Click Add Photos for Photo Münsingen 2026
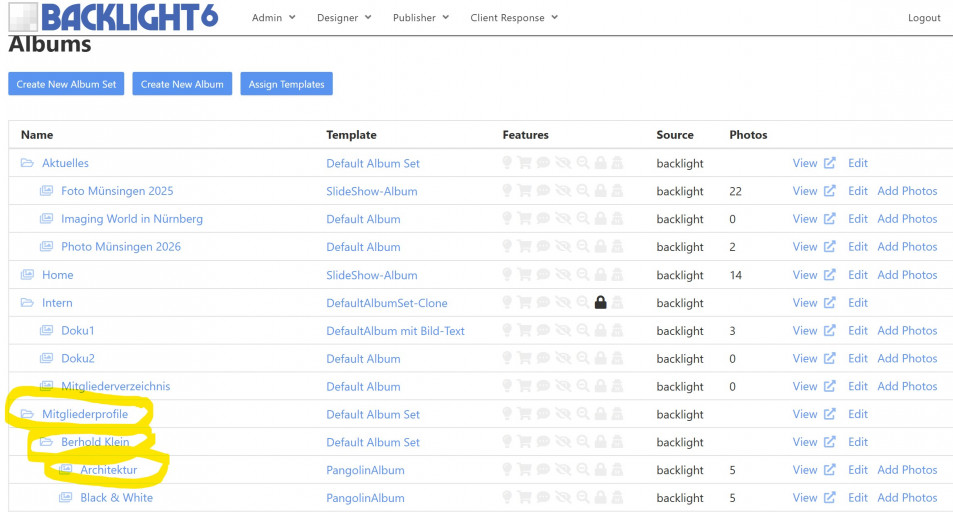This screenshot has height=512, width=953. (907, 247)
